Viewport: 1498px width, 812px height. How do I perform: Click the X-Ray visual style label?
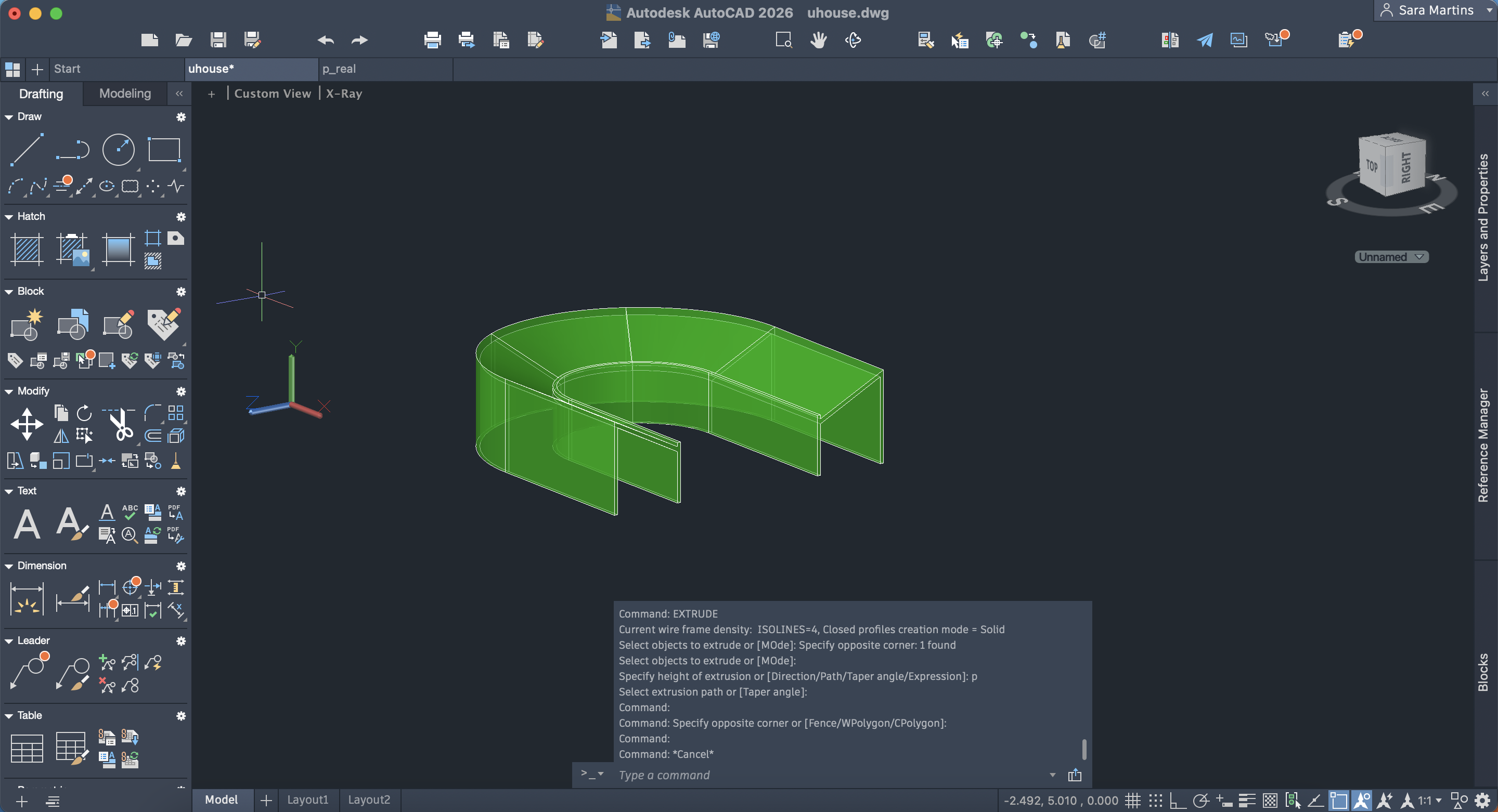coord(344,94)
